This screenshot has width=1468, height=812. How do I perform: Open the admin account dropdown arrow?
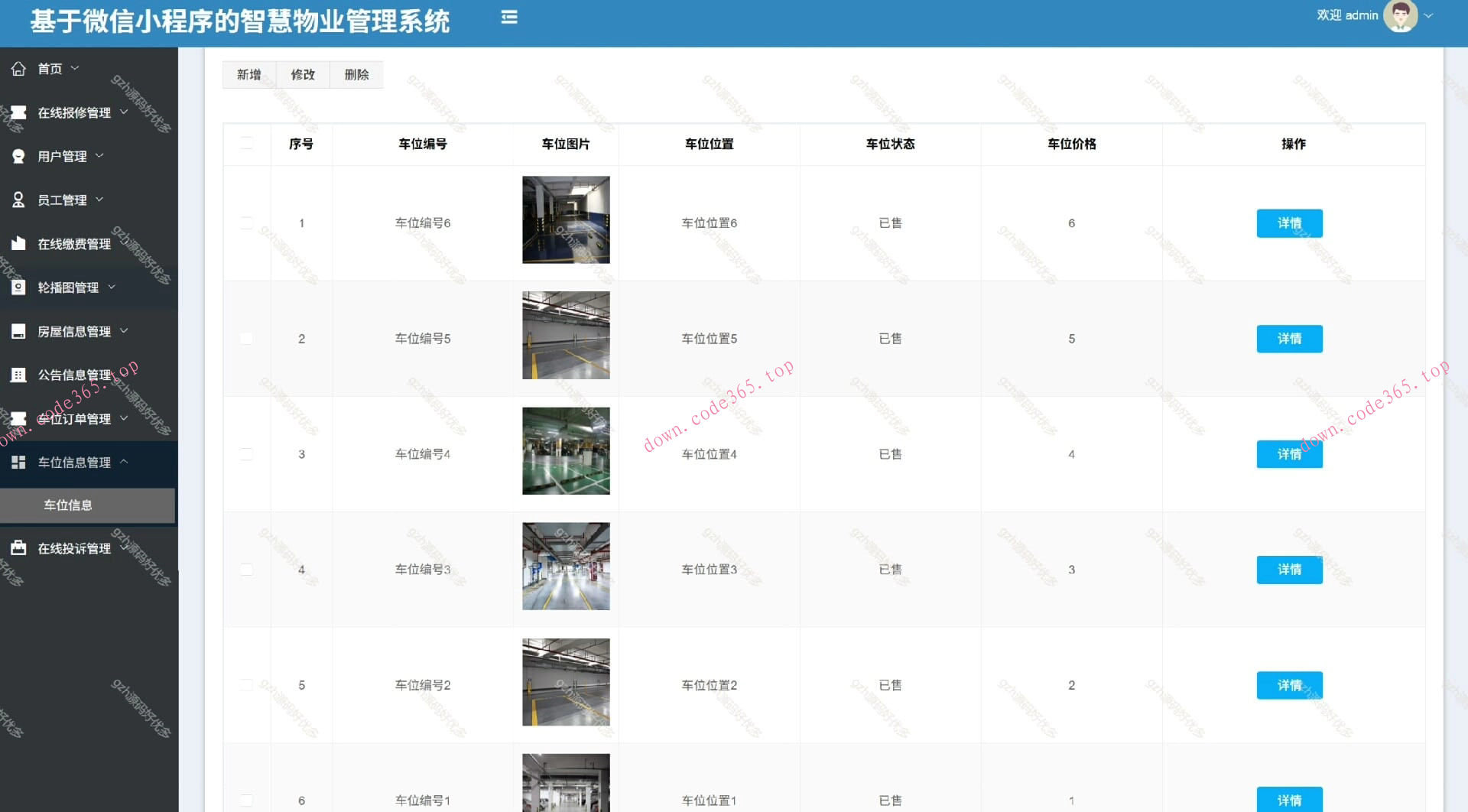[x=1428, y=16]
